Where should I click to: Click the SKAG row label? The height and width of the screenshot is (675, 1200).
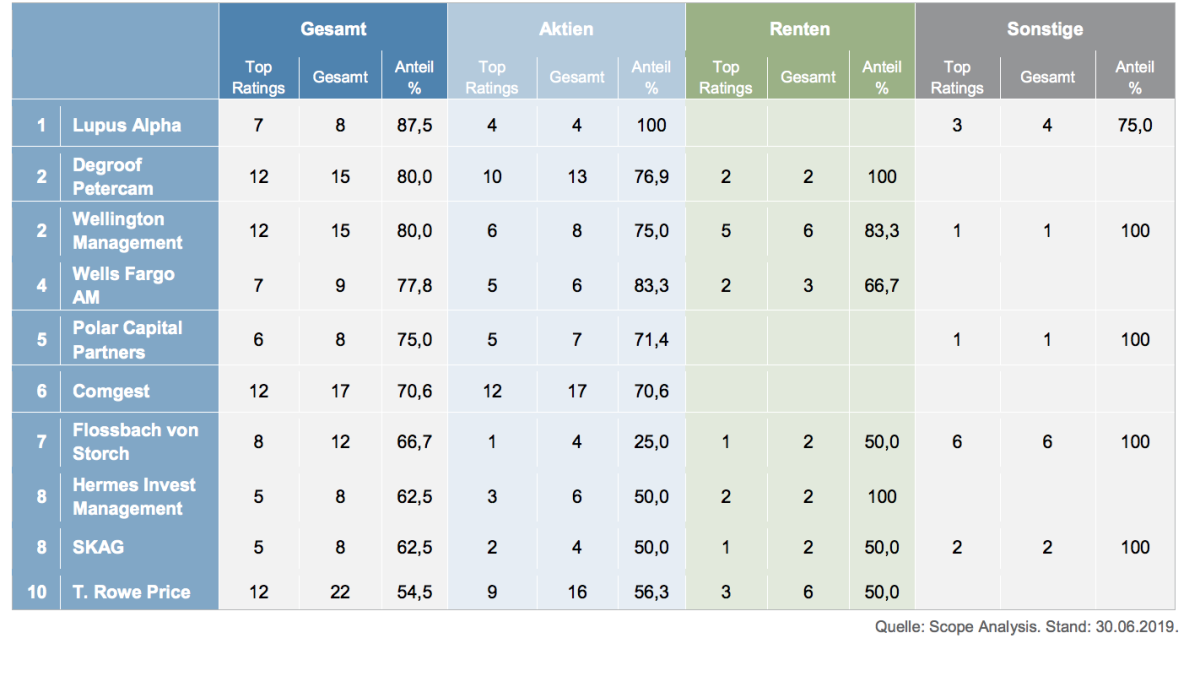[x=98, y=547]
